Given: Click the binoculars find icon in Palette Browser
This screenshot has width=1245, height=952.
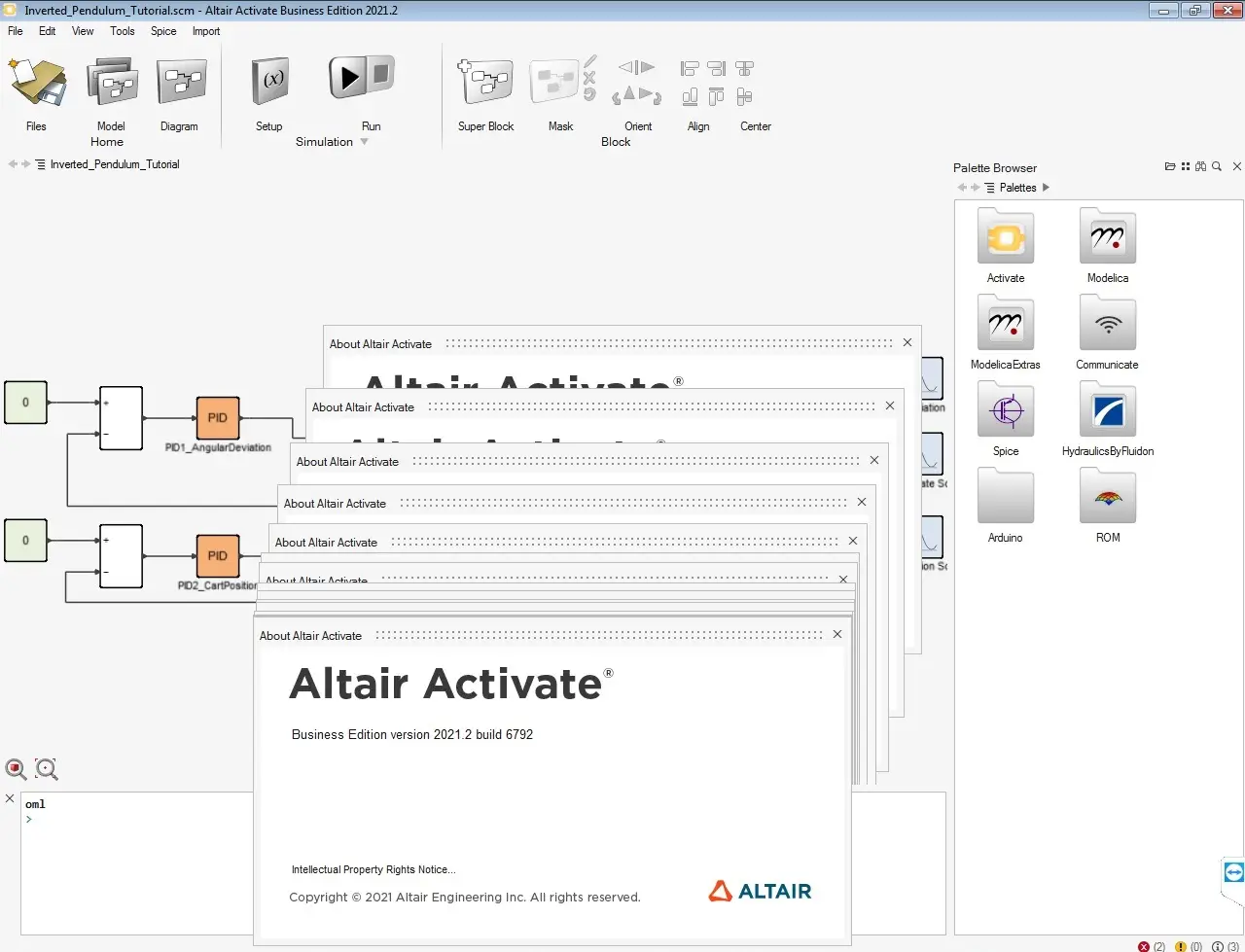Looking at the screenshot, I should click(1201, 167).
